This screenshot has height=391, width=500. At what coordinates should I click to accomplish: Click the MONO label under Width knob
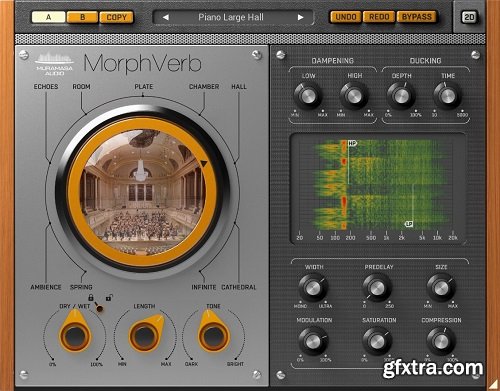click(300, 306)
